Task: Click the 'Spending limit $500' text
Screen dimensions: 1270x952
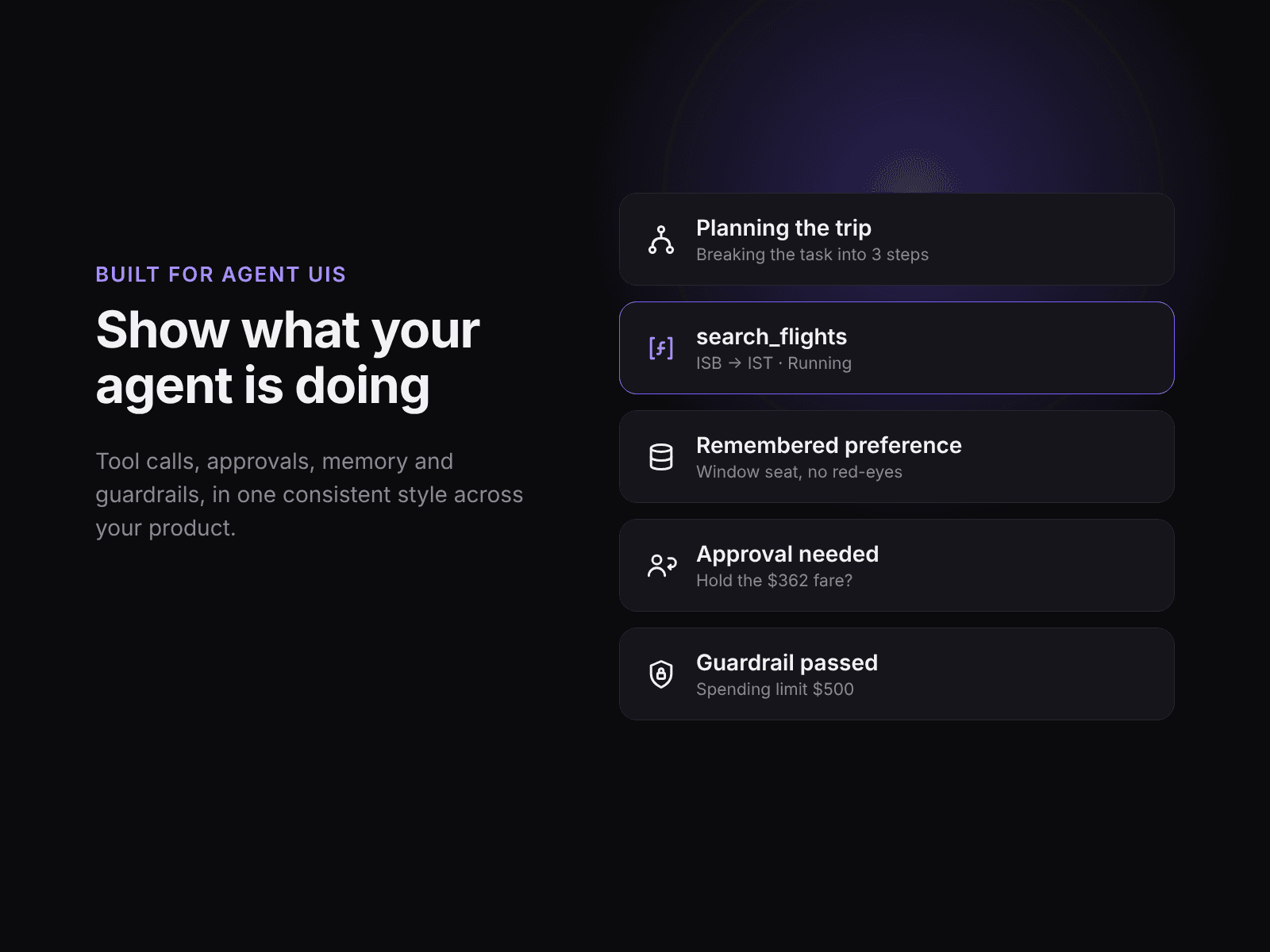Action: click(x=775, y=689)
